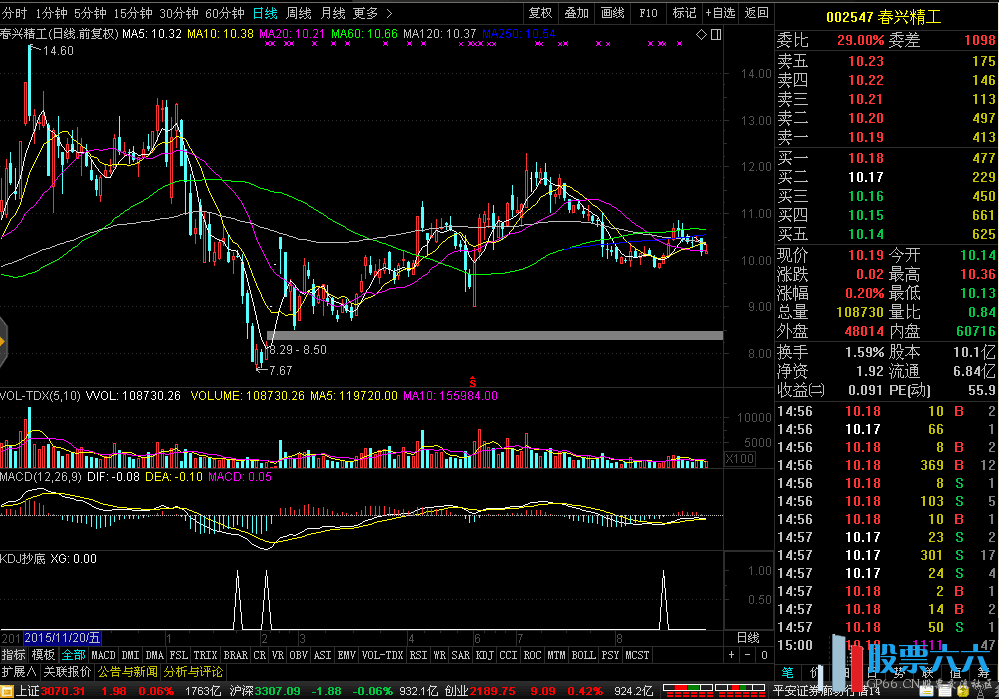
Task: Open the 模板 template tab
Action: 43,655
